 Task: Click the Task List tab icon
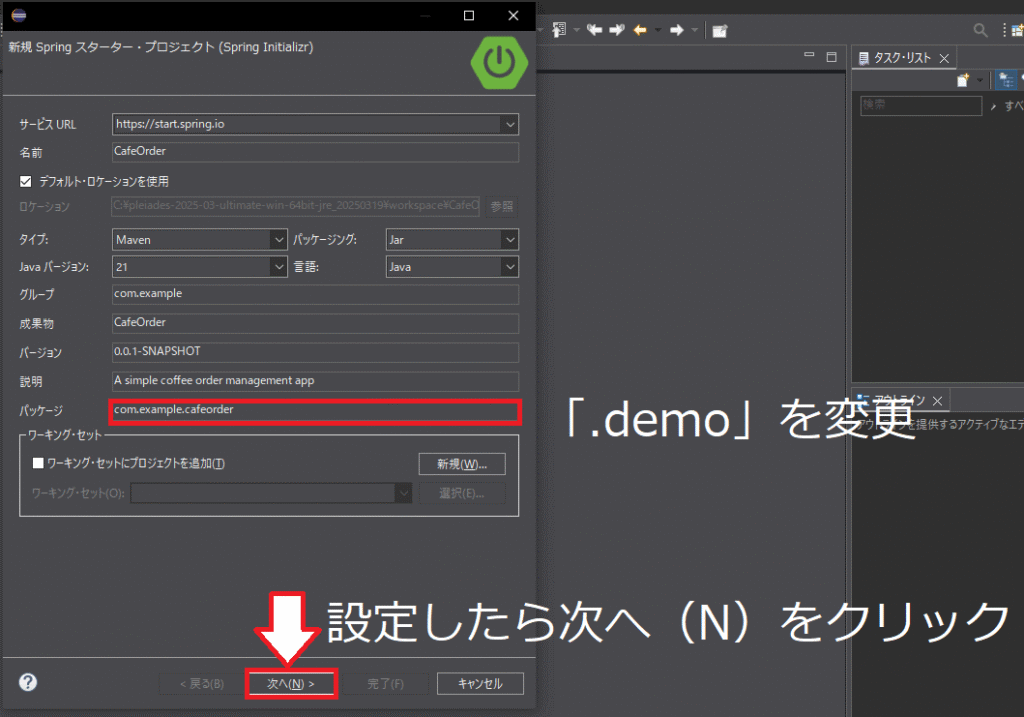[863, 58]
